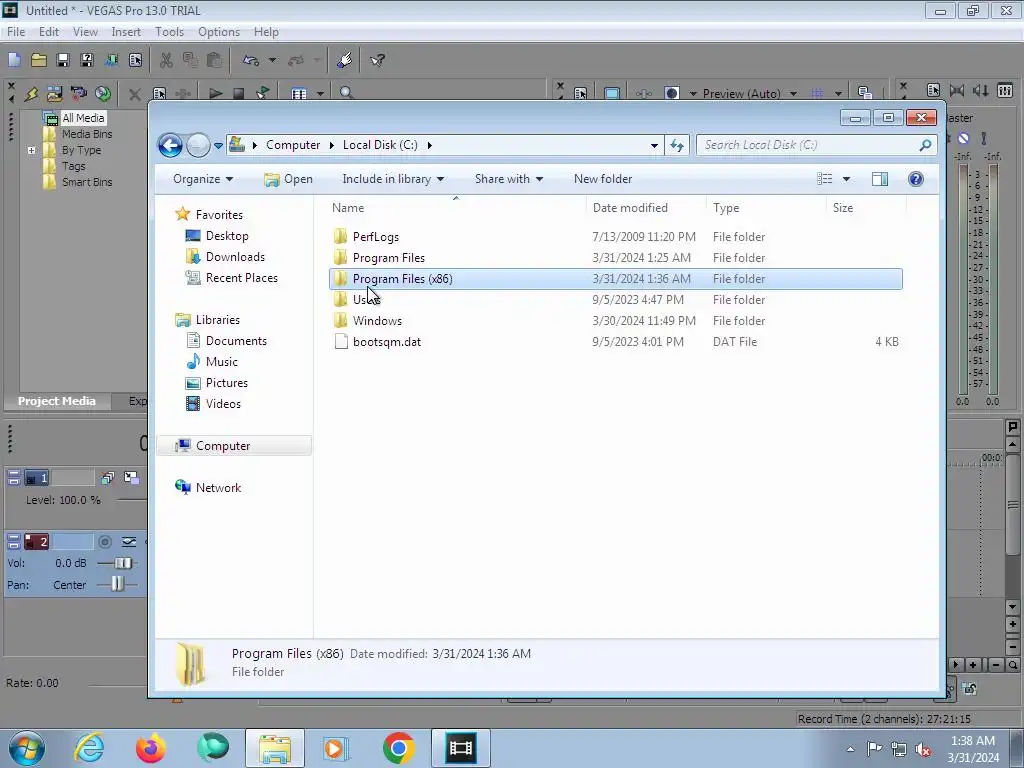Open the Project Properties toolbar icon
This screenshot has height=768, width=1024.
click(x=135, y=60)
